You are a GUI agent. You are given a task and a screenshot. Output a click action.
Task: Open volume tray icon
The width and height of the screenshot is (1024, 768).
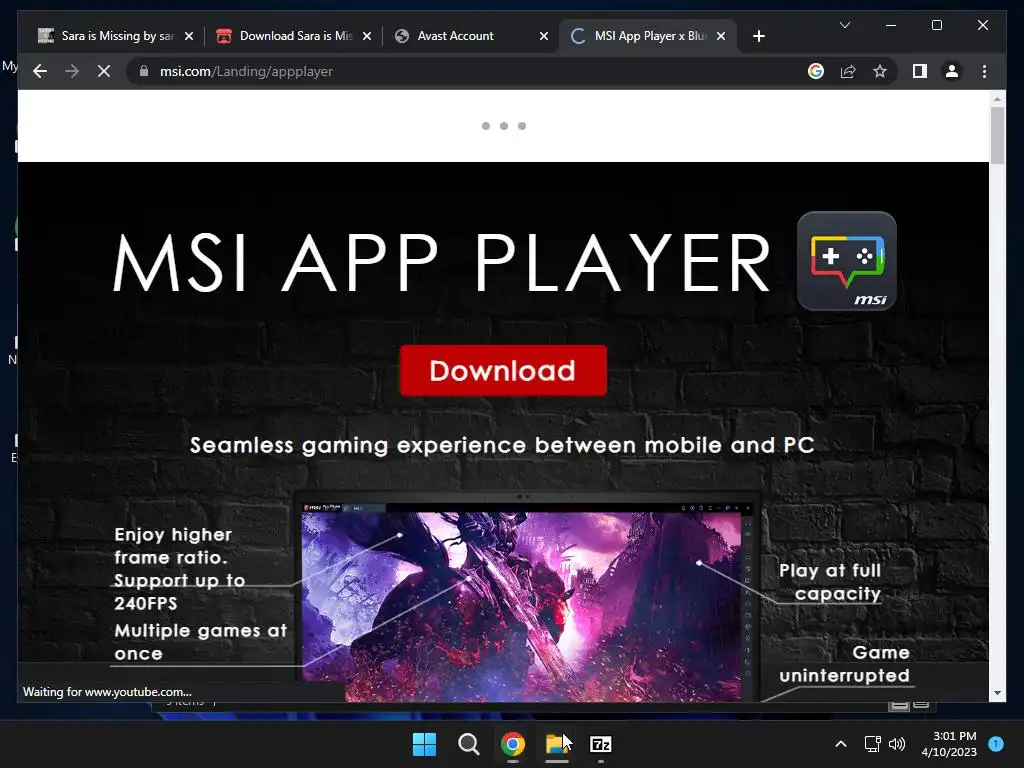(x=897, y=744)
